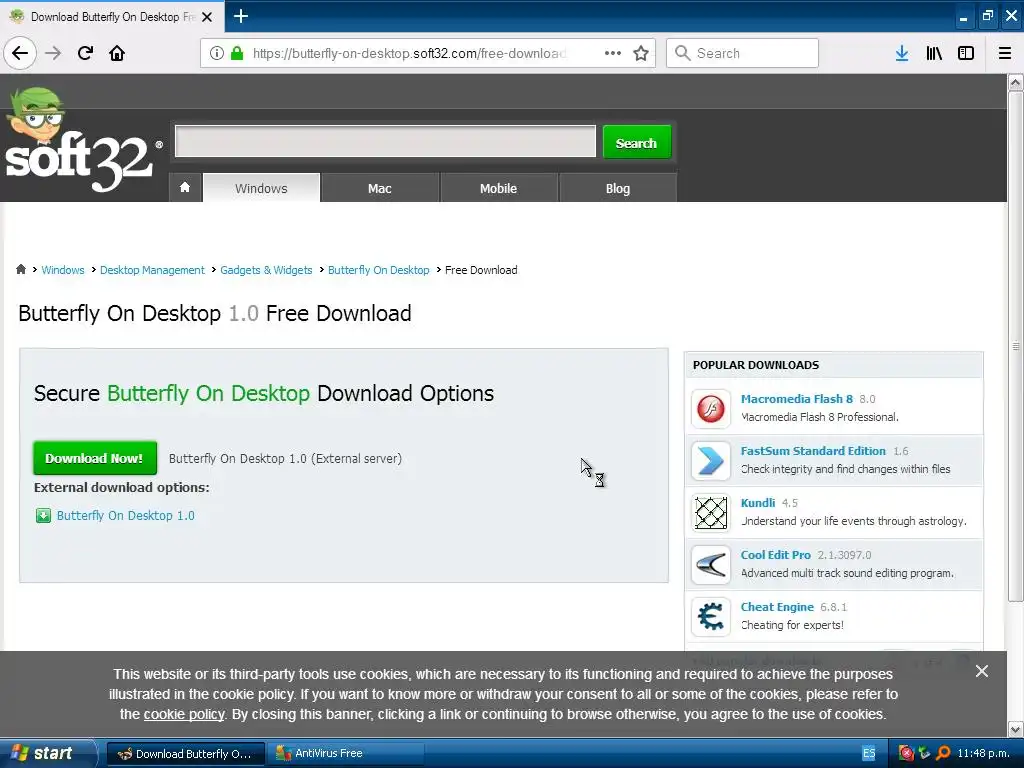Open a new tab with plus
The height and width of the screenshot is (768, 1024).
click(240, 16)
